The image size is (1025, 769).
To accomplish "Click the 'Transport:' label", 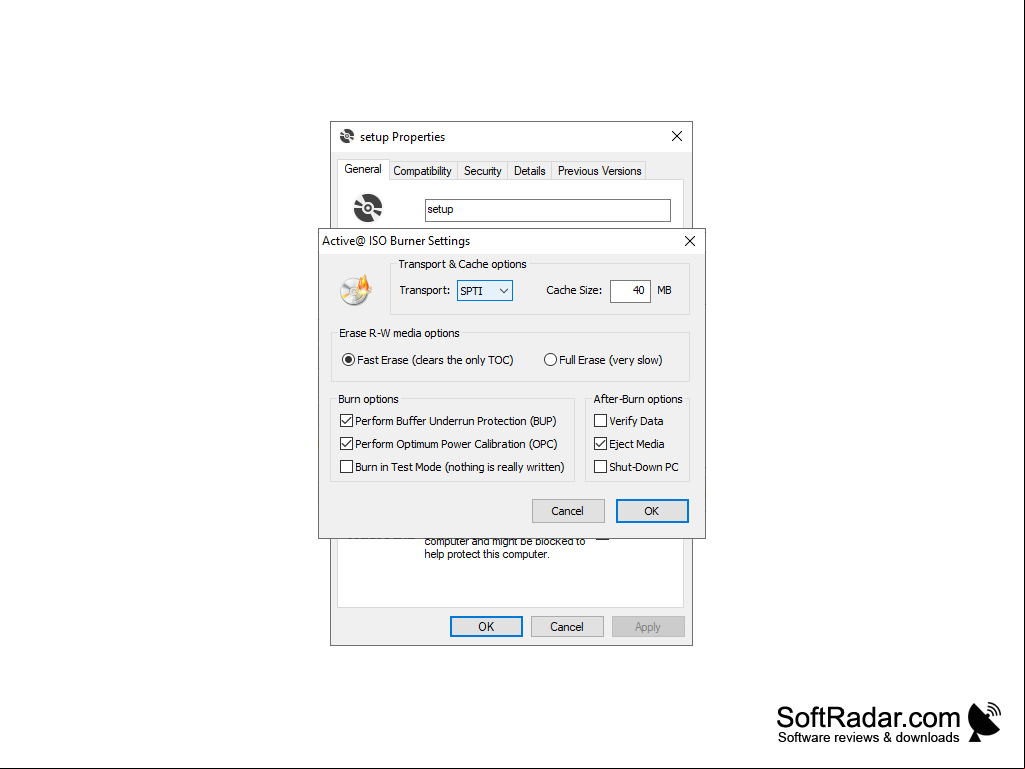I will [424, 290].
